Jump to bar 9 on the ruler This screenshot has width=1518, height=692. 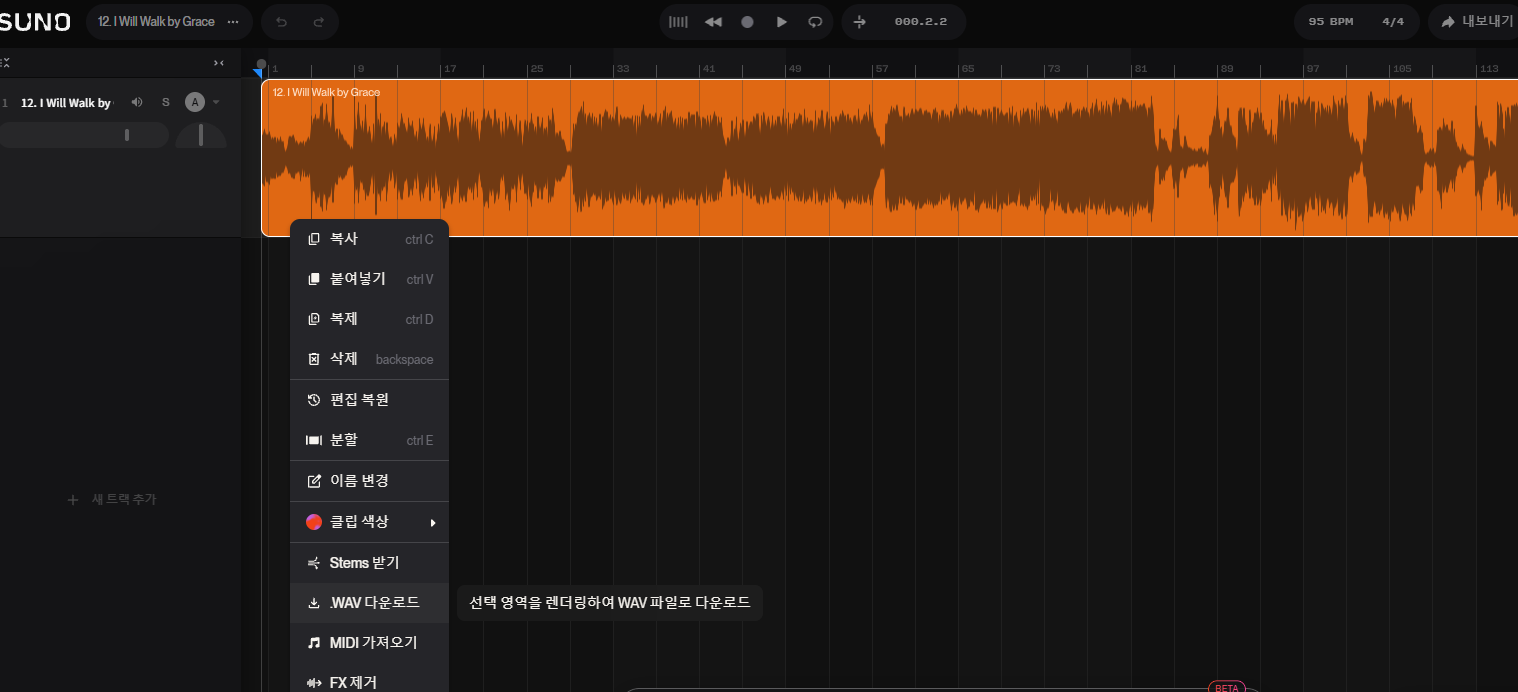360,69
